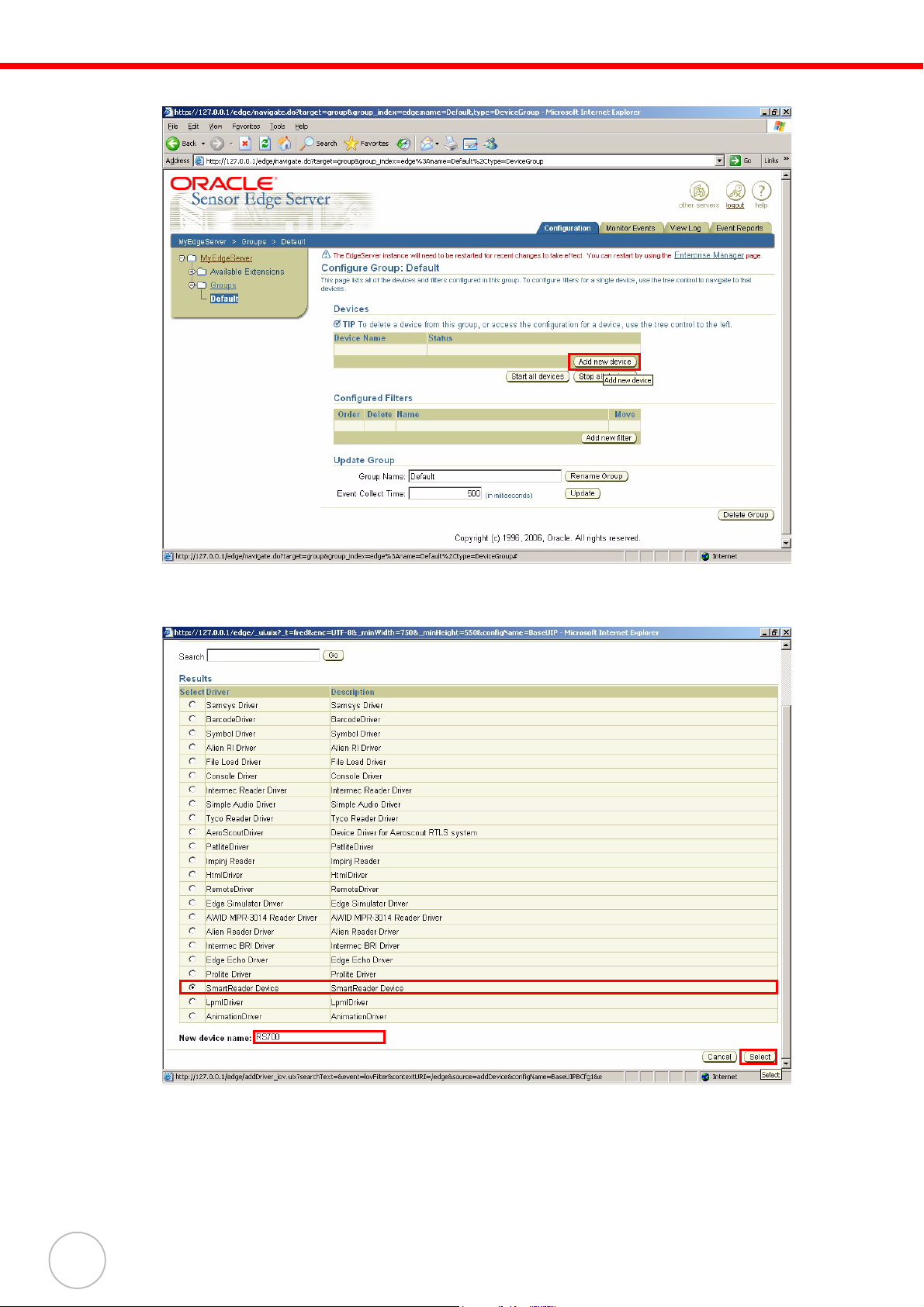The width and height of the screenshot is (924, 1307).
Task: Collapse the MyEdgeServer tree node toggle
Action: tap(182, 258)
